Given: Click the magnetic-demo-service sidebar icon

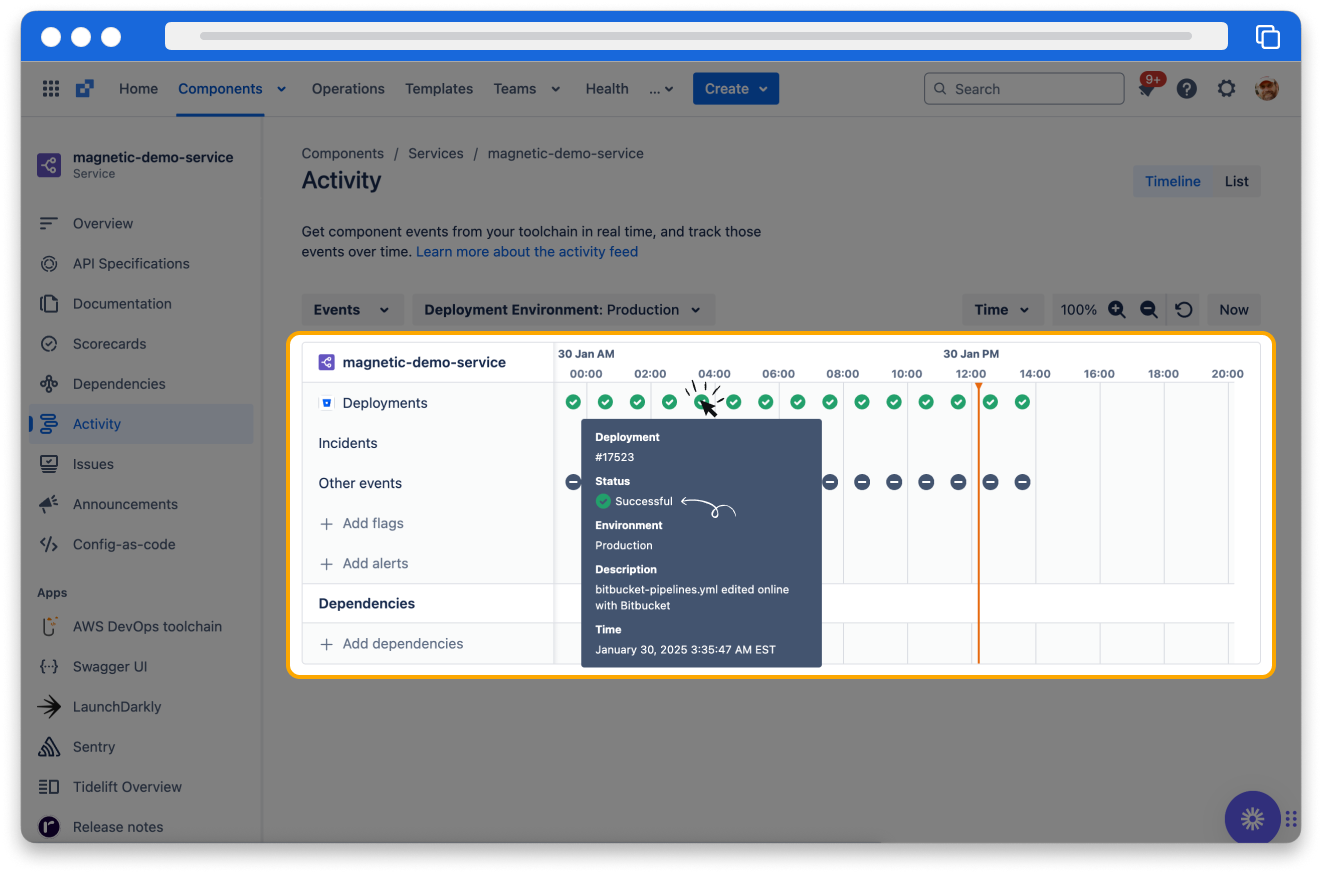Looking at the screenshot, I should pyautogui.click(x=49, y=165).
